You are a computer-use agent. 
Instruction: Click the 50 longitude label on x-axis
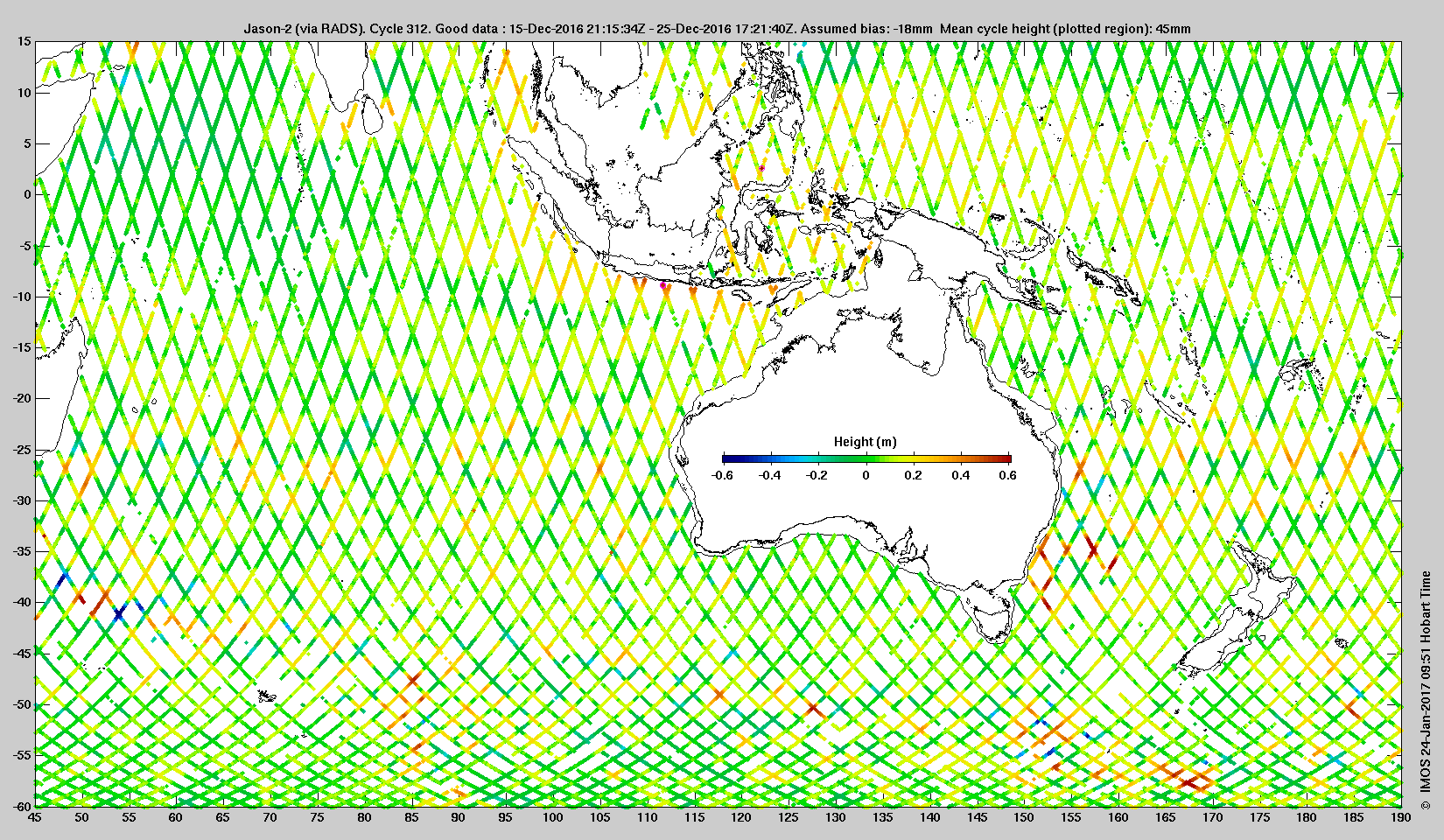click(x=81, y=818)
